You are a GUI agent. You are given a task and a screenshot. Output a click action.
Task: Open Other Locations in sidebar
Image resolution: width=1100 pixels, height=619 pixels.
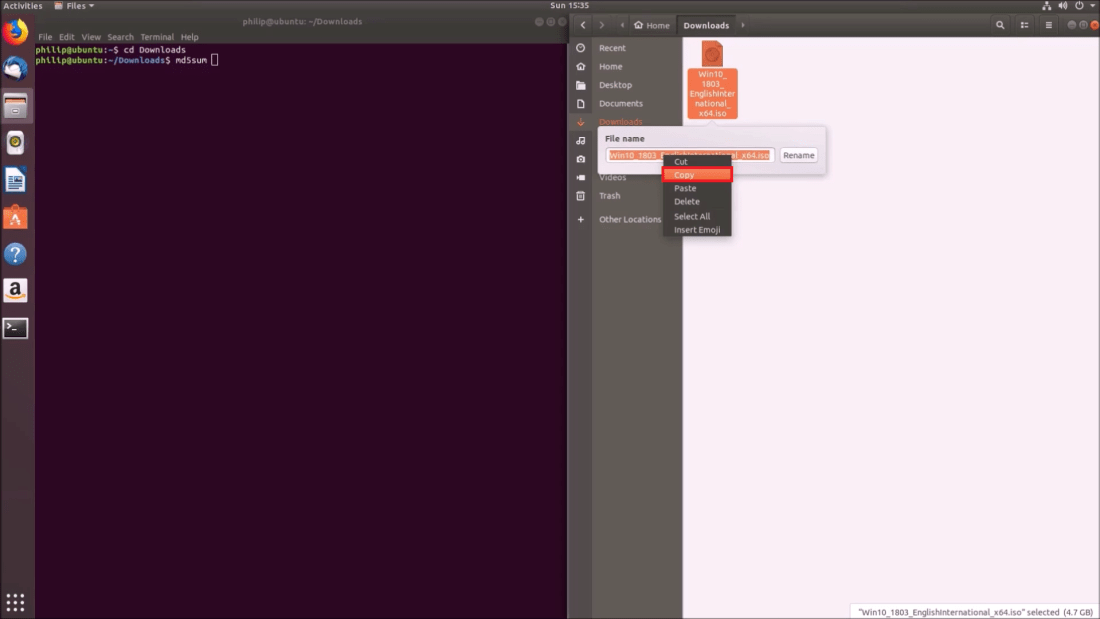point(629,220)
